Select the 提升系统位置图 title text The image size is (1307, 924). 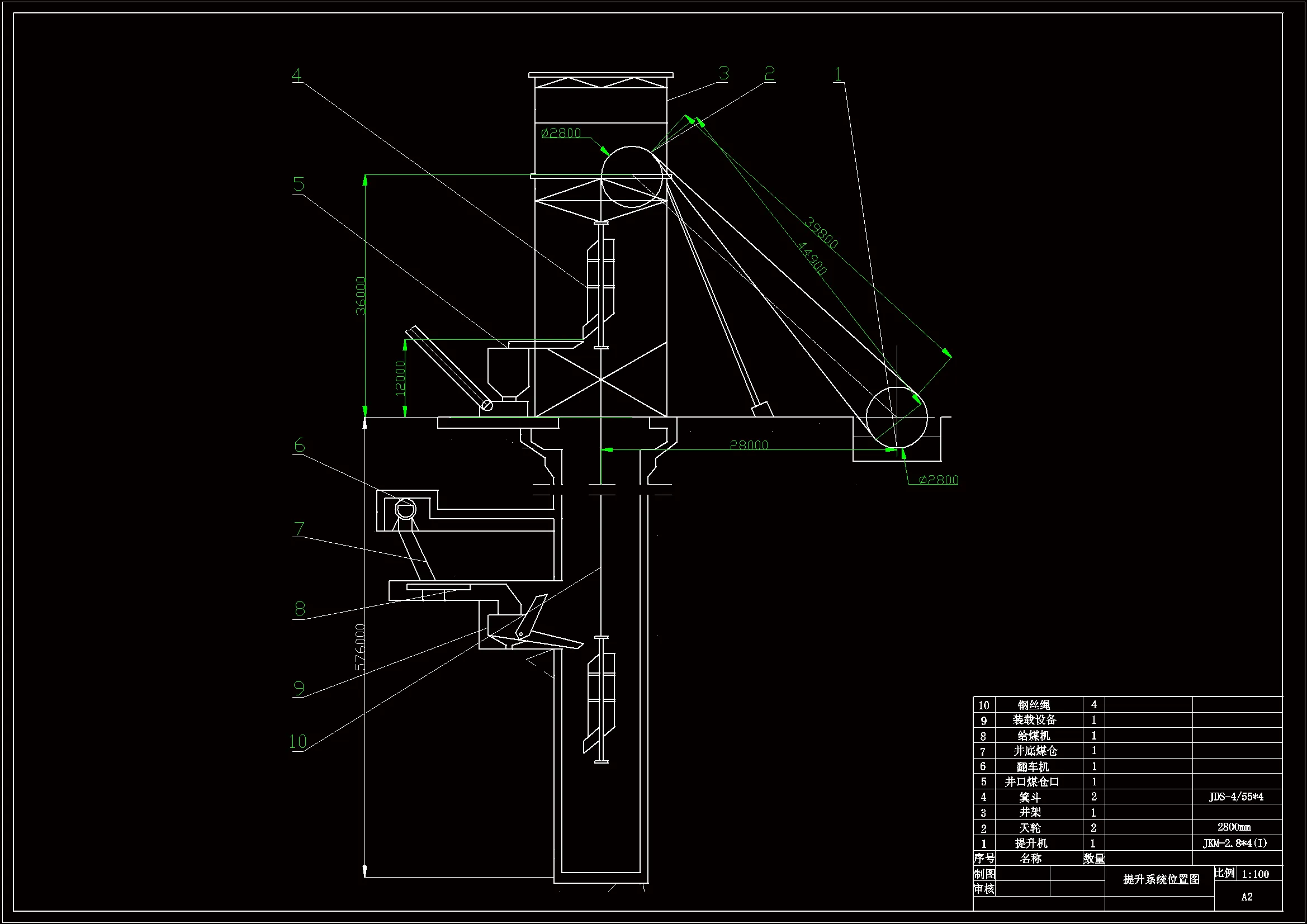click(1161, 880)
